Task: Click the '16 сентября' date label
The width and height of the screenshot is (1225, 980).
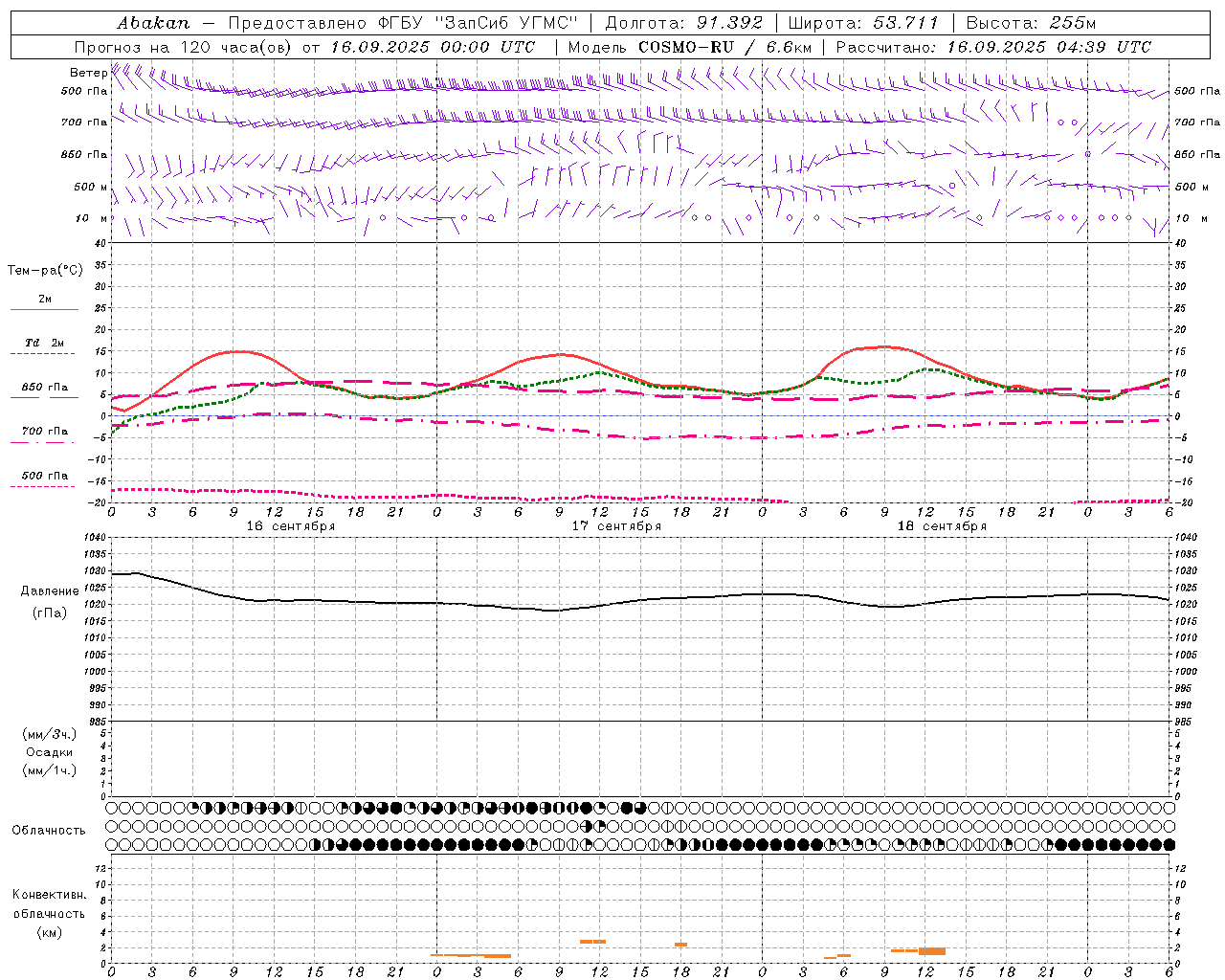Action: point(291,526)
